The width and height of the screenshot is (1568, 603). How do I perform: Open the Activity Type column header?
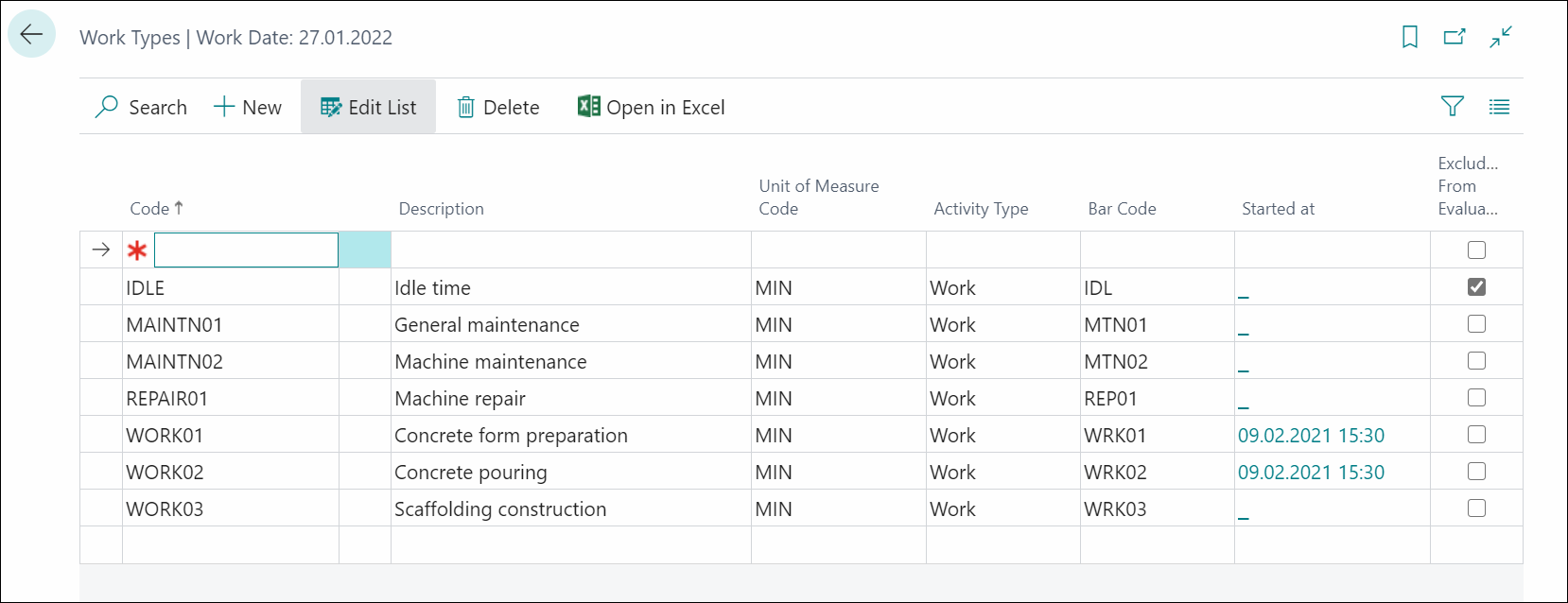tap(981, 209)
